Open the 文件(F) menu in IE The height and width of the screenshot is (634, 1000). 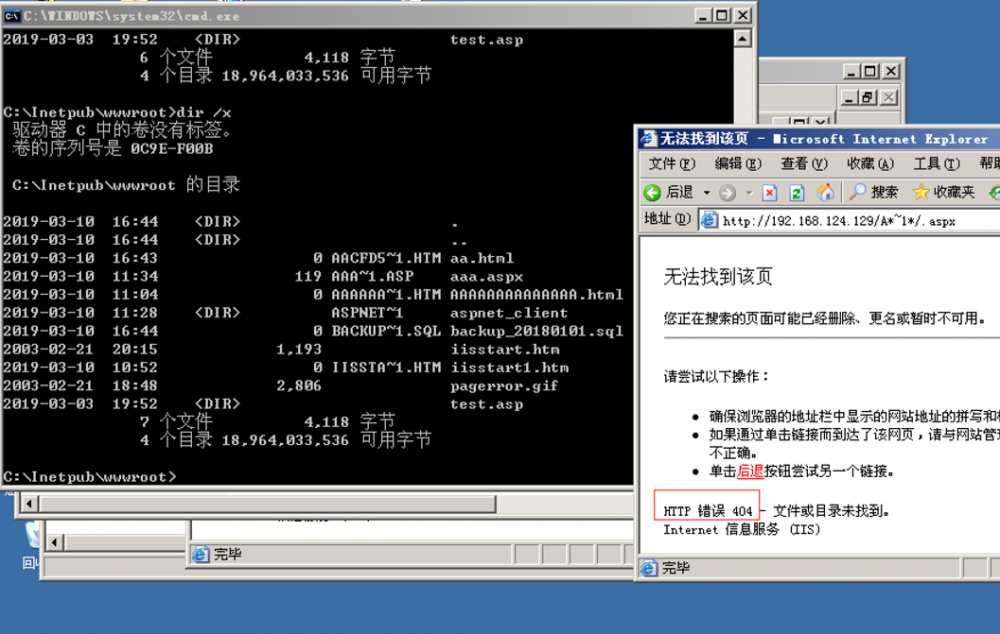click(x=672, y=164)
